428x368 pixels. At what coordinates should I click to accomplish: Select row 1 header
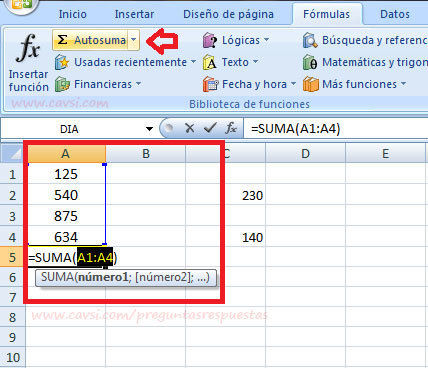click(x=13, y=174)
